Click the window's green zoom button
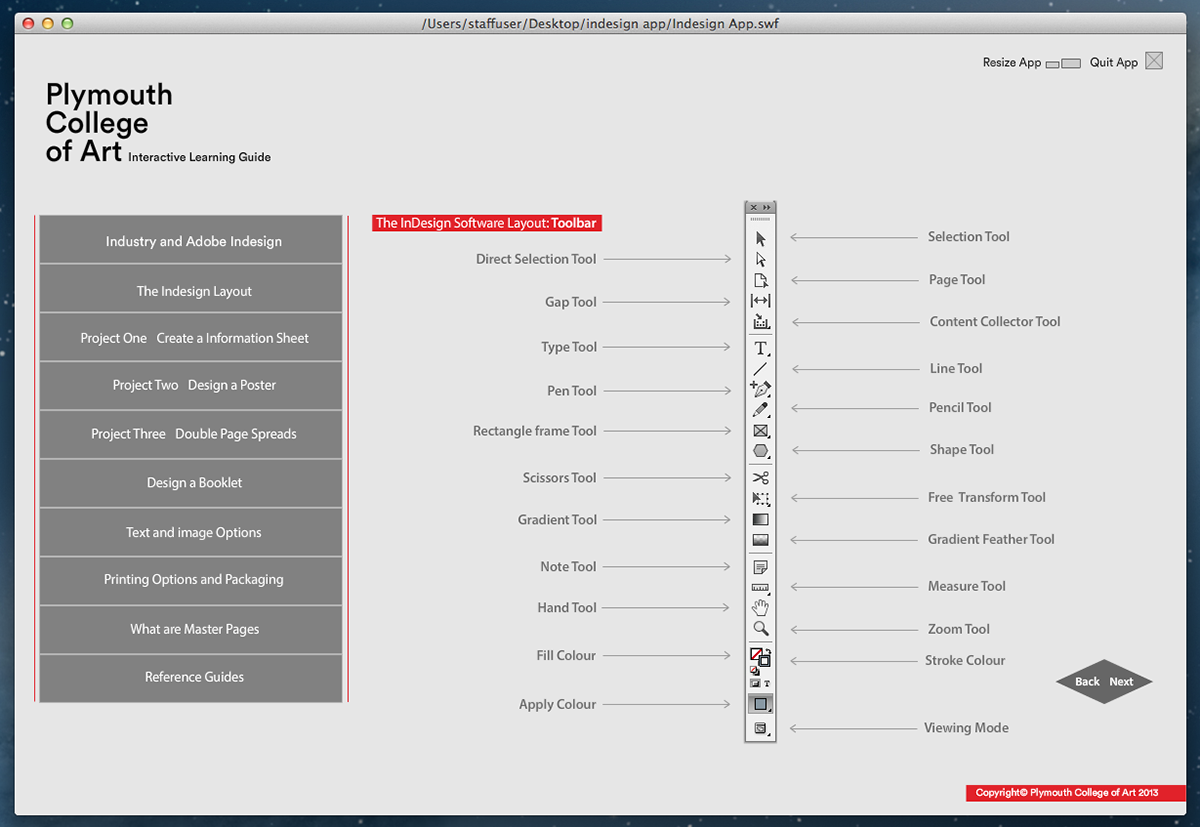 67,23
